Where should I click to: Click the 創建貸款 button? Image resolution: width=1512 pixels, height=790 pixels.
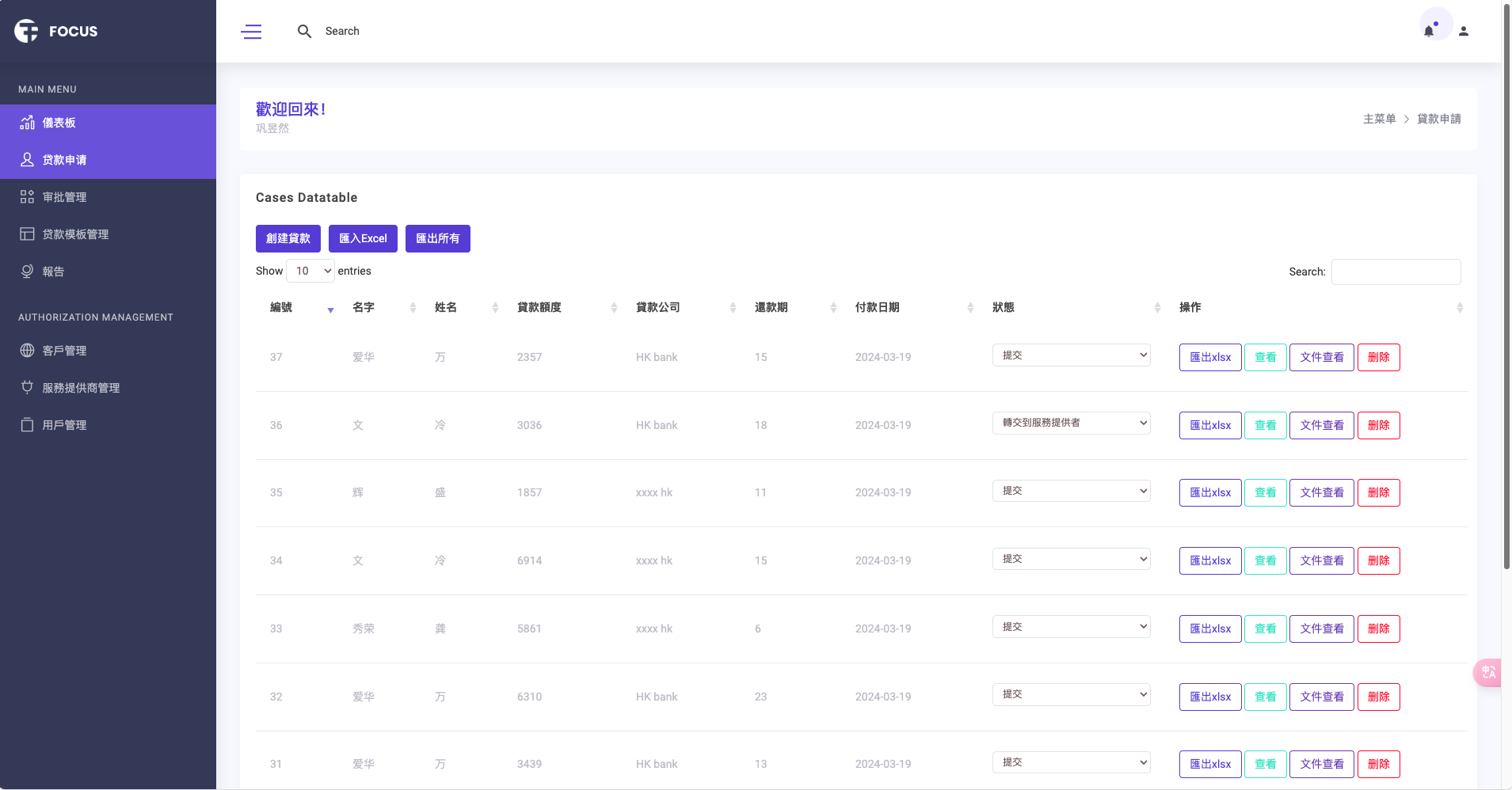tap(288, 238)
